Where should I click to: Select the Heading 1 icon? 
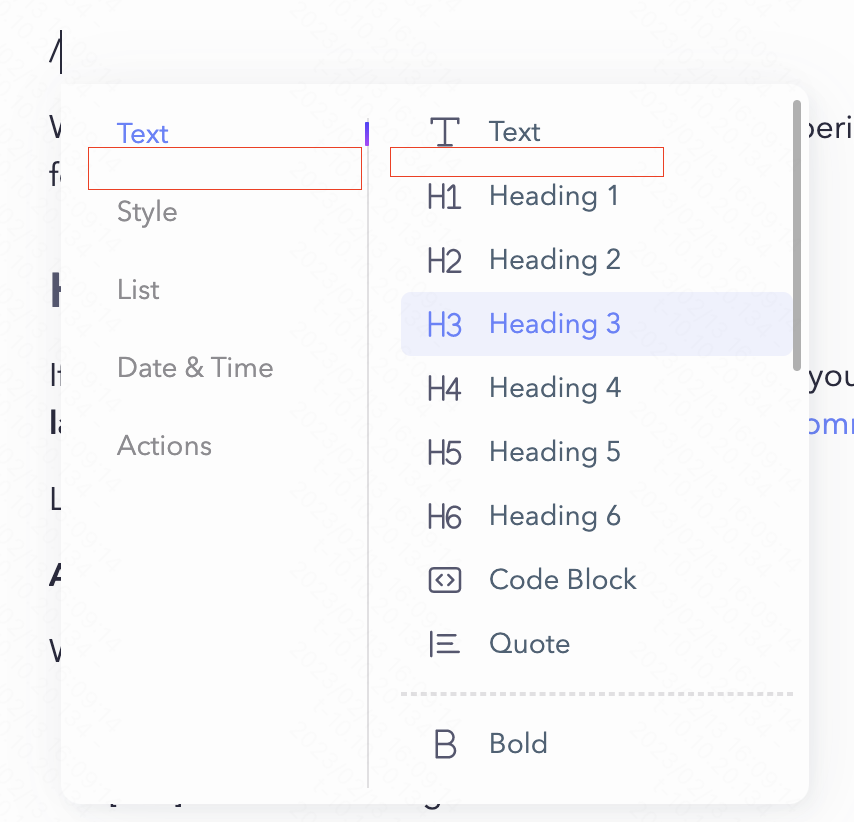point(444,196)
